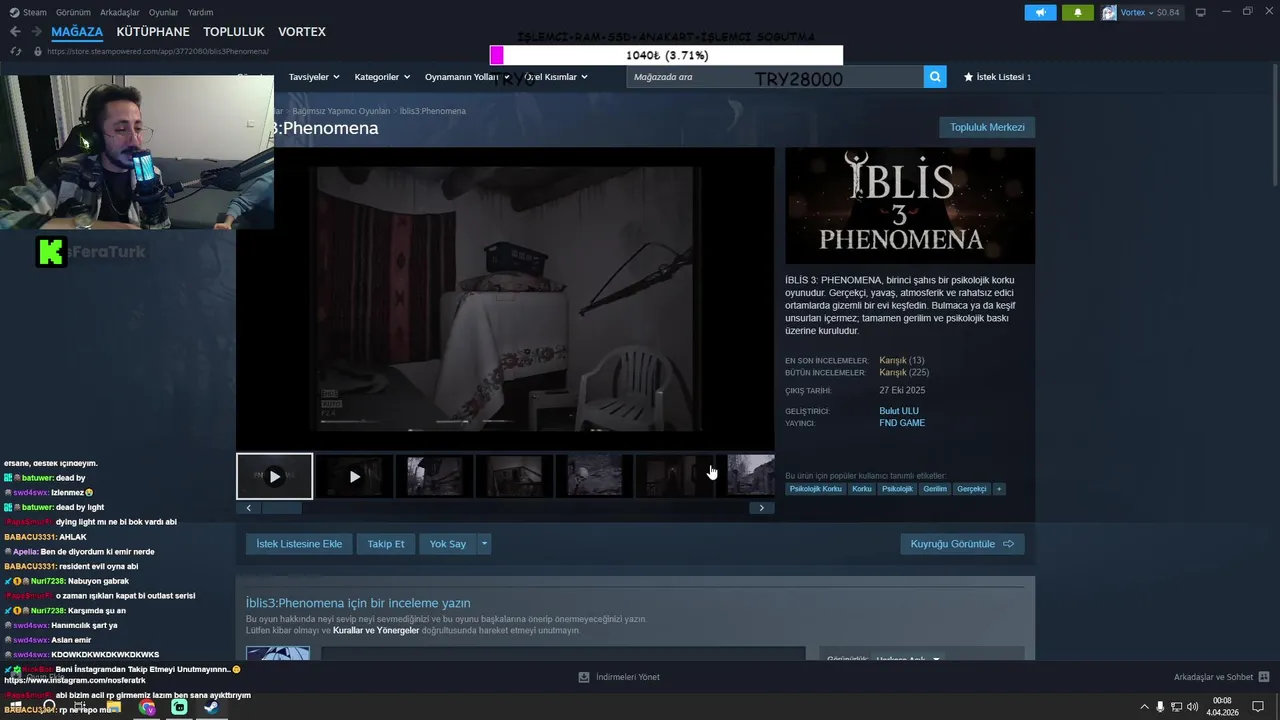
Task: Open Friends and Chat grid icon
Action: (1264, 677)
